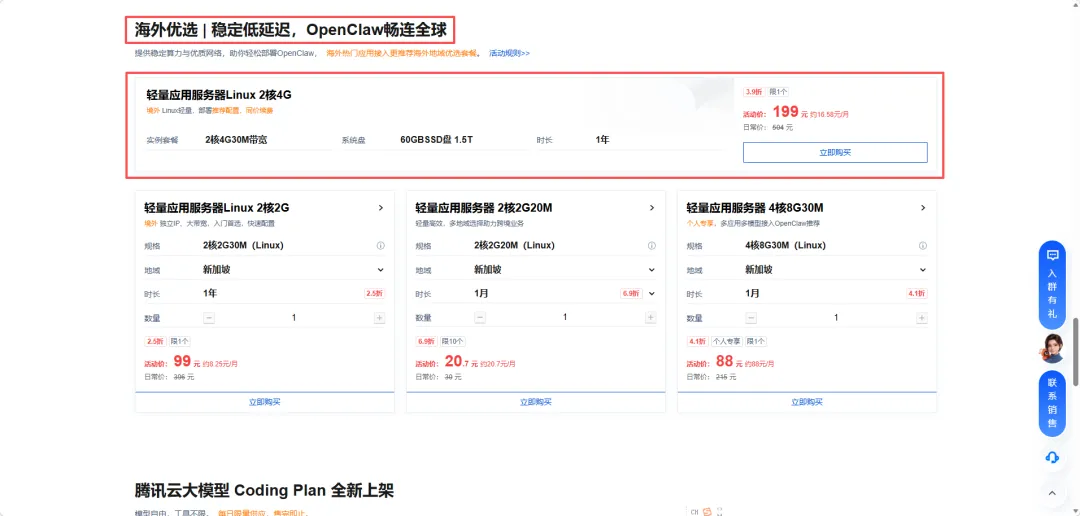Click the quantity field on 2核2G20M card
The image size is (1080, 516).
pyautogui.click(x=565, y=318)
